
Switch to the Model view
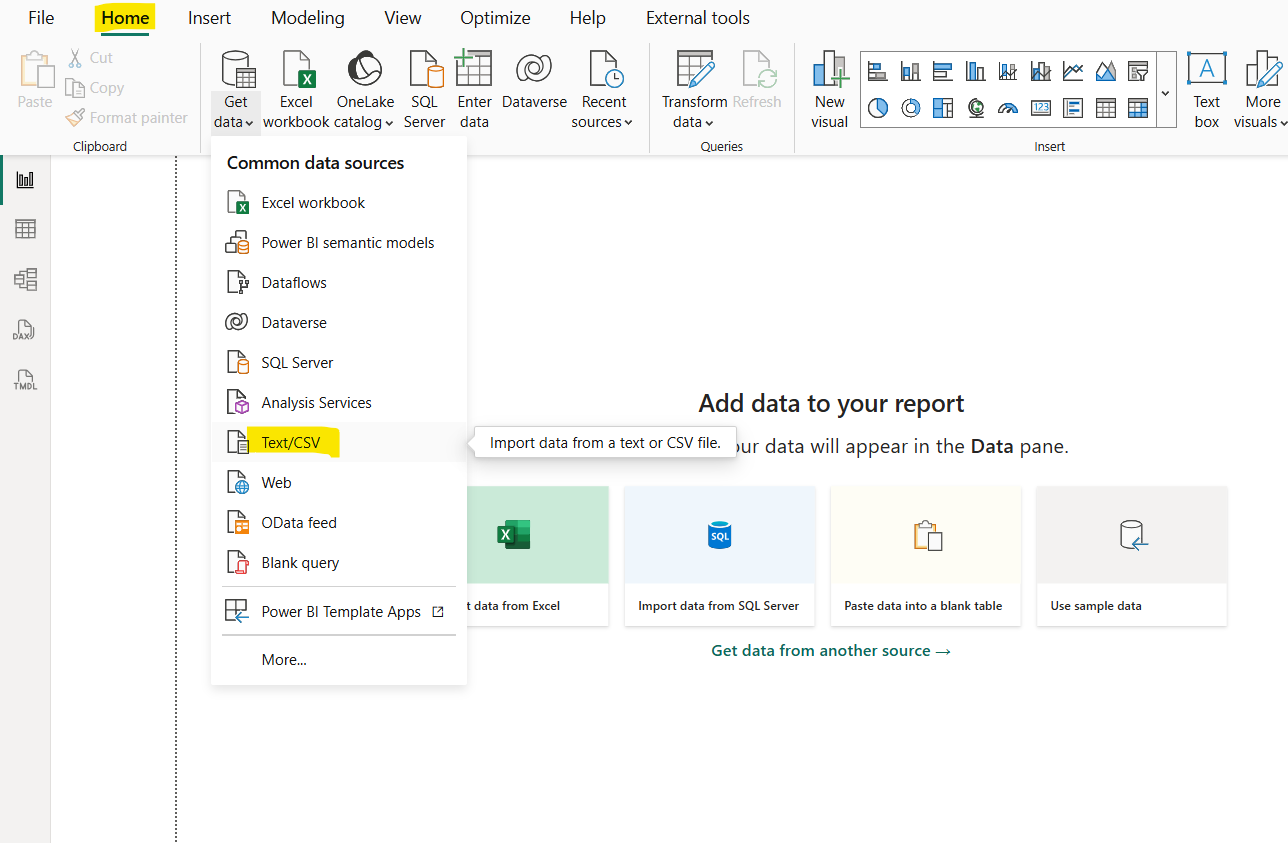tap(24, 279)
